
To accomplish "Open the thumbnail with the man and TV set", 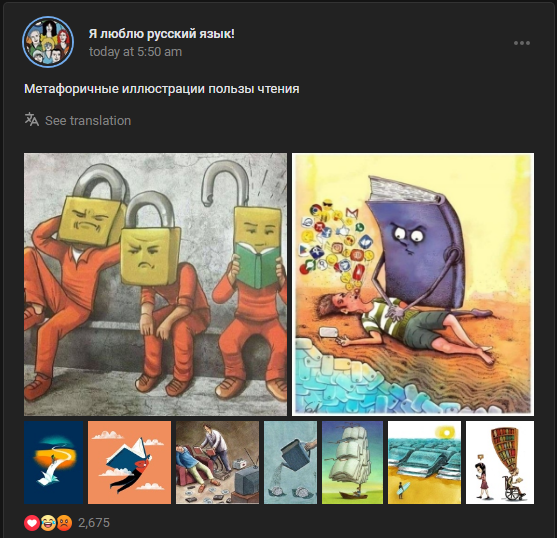I will pos(217,462).
